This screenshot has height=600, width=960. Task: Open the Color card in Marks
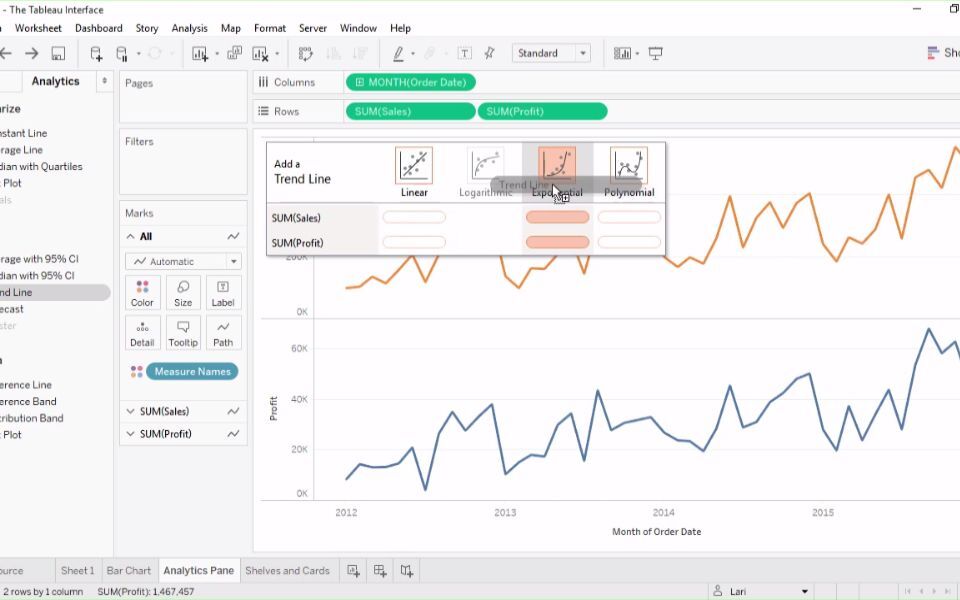(x=142, y=293)
